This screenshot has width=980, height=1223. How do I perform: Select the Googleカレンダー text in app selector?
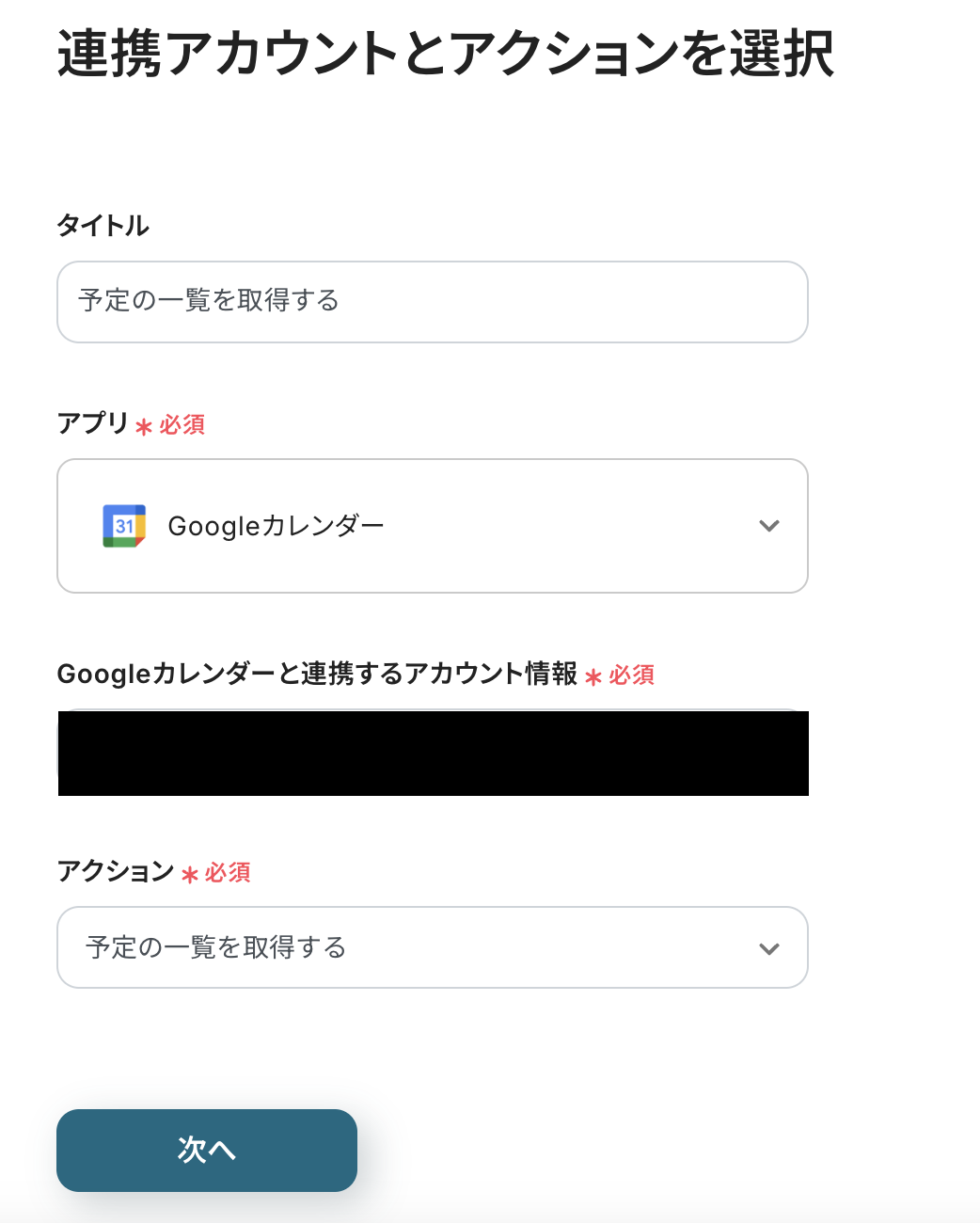pyautogui.click(x=276, y=526)
